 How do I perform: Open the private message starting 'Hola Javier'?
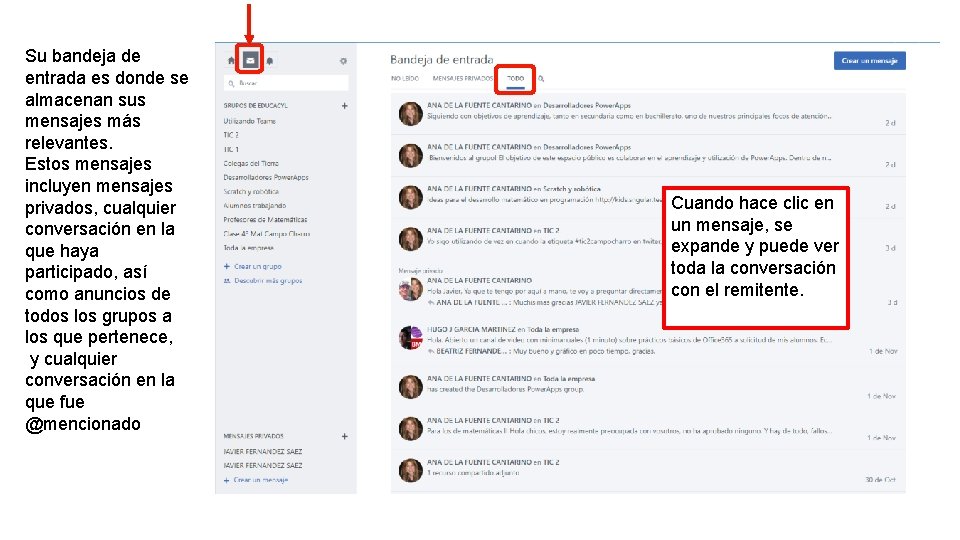coord(648,289)
